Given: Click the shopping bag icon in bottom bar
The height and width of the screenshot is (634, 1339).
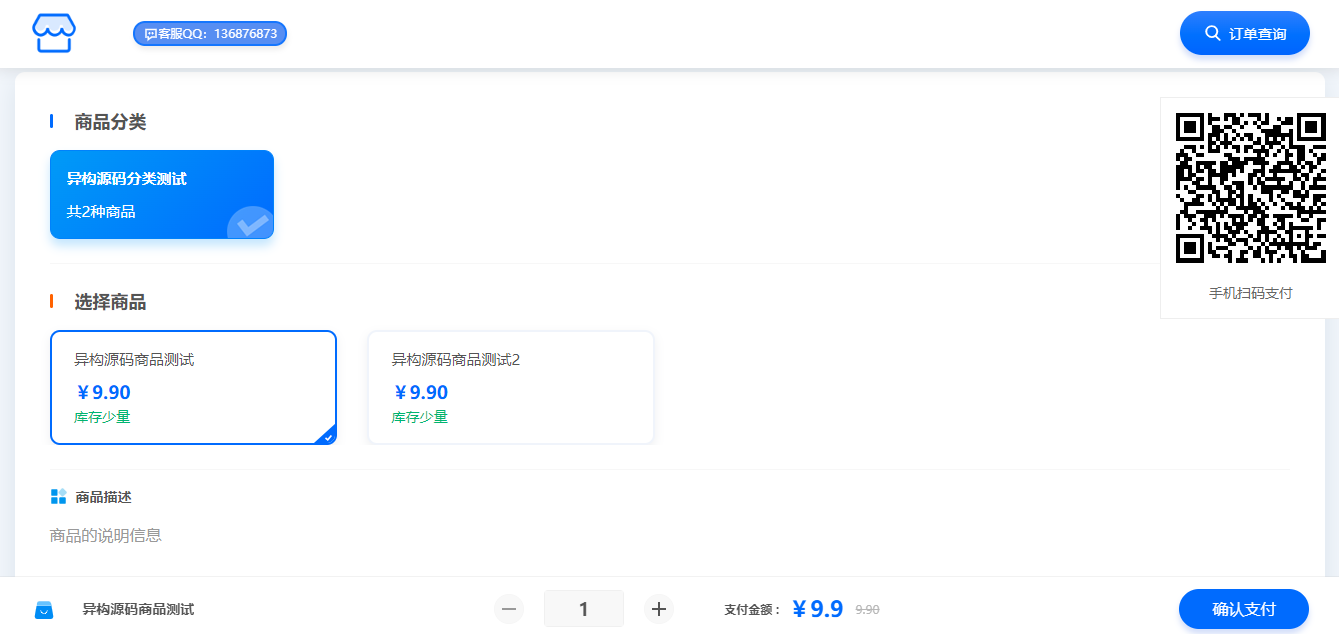Looking at the screenshot, I should point(44,610).
